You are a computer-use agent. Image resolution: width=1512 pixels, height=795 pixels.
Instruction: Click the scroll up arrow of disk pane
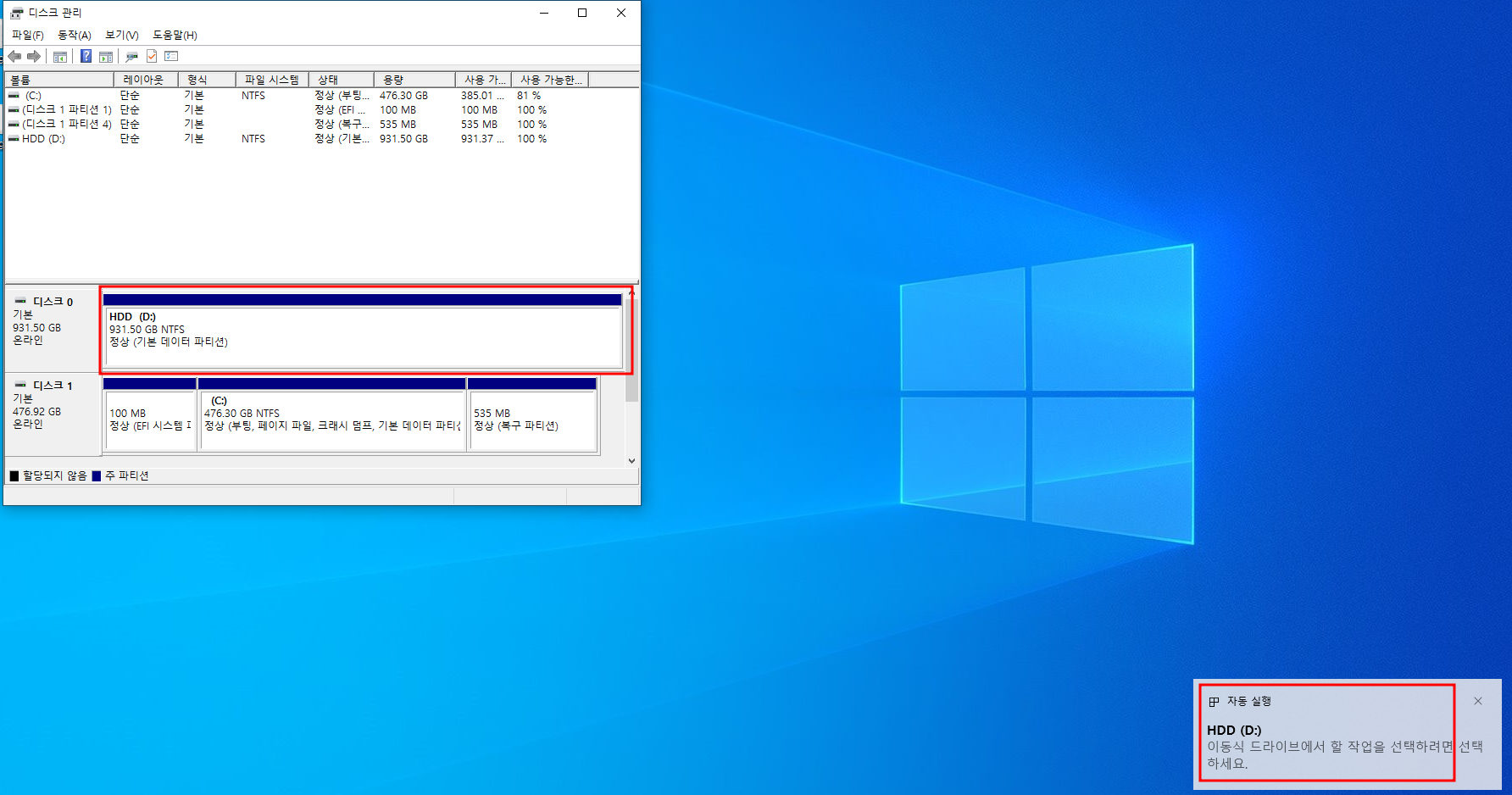tap(631, 293)
